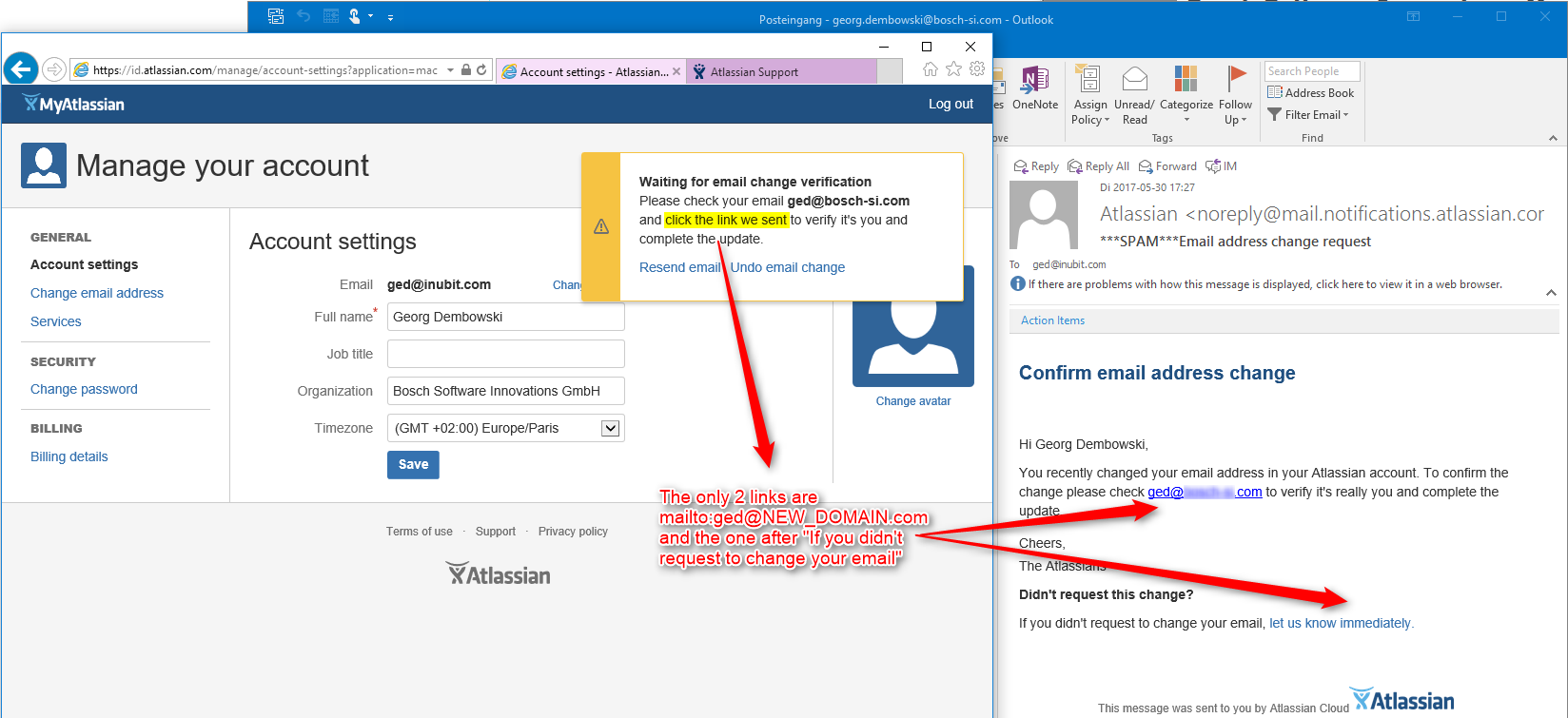This screenshot has height=718, width=1568.
Task: Open browser favorites star icon
Action: 953,69
